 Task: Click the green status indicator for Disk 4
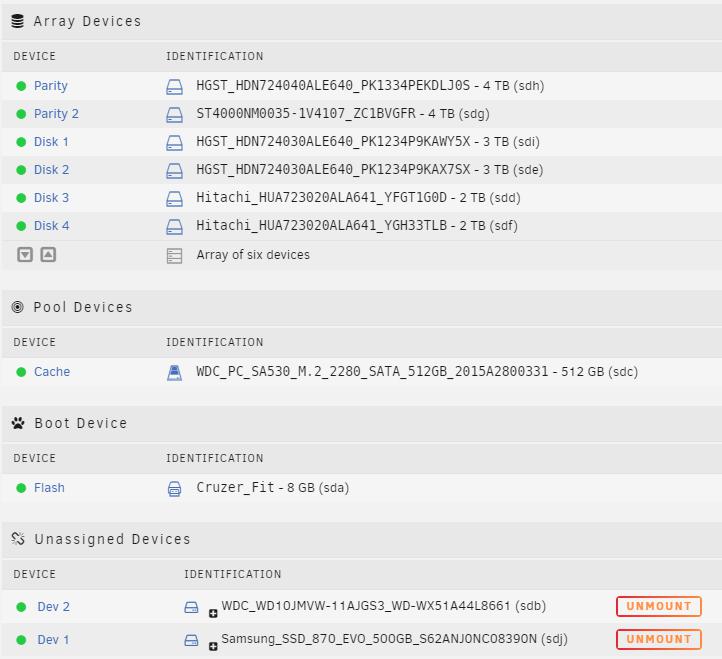(x=21, y=226)
